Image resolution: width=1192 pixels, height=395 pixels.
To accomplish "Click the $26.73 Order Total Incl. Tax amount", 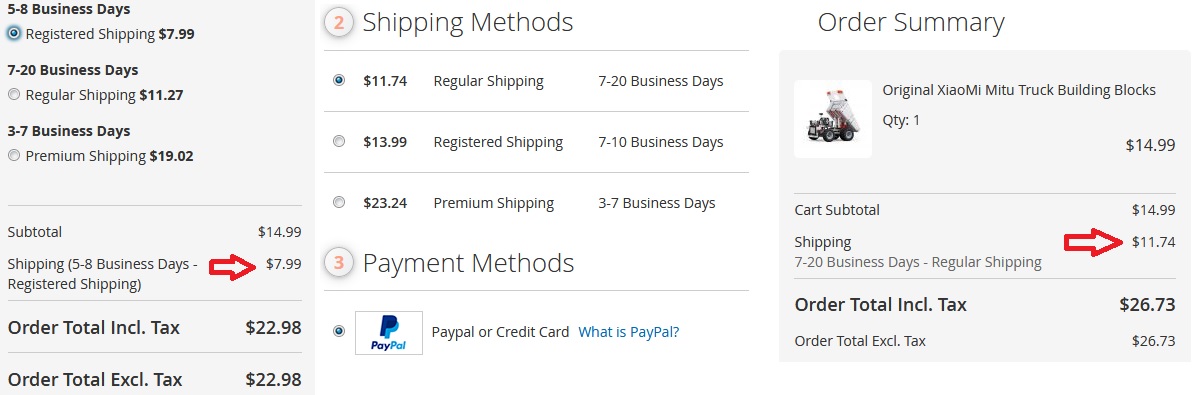I will click(x=1147, y=305).
